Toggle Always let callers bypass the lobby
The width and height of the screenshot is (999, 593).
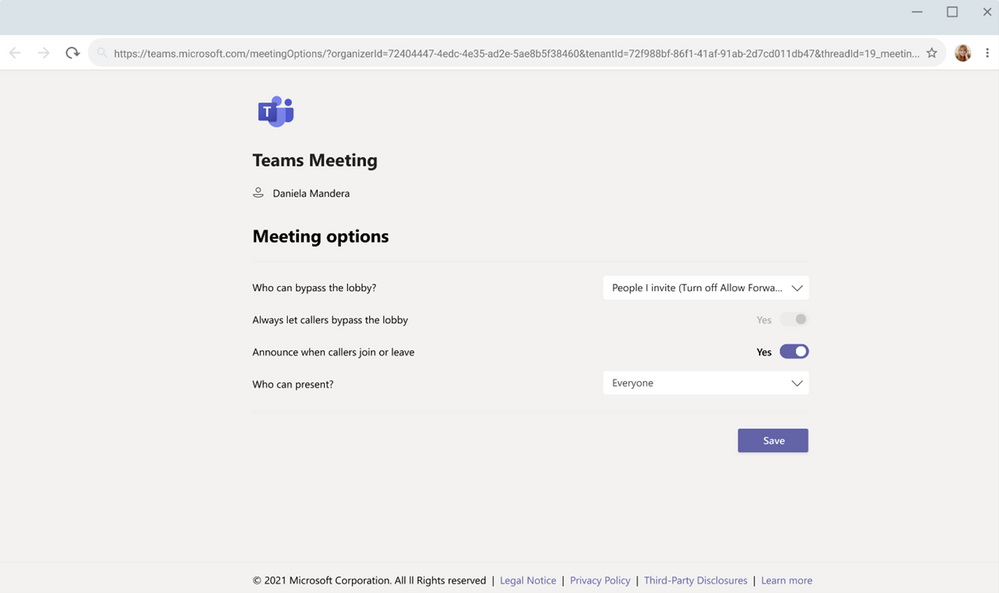coord(794,320)
